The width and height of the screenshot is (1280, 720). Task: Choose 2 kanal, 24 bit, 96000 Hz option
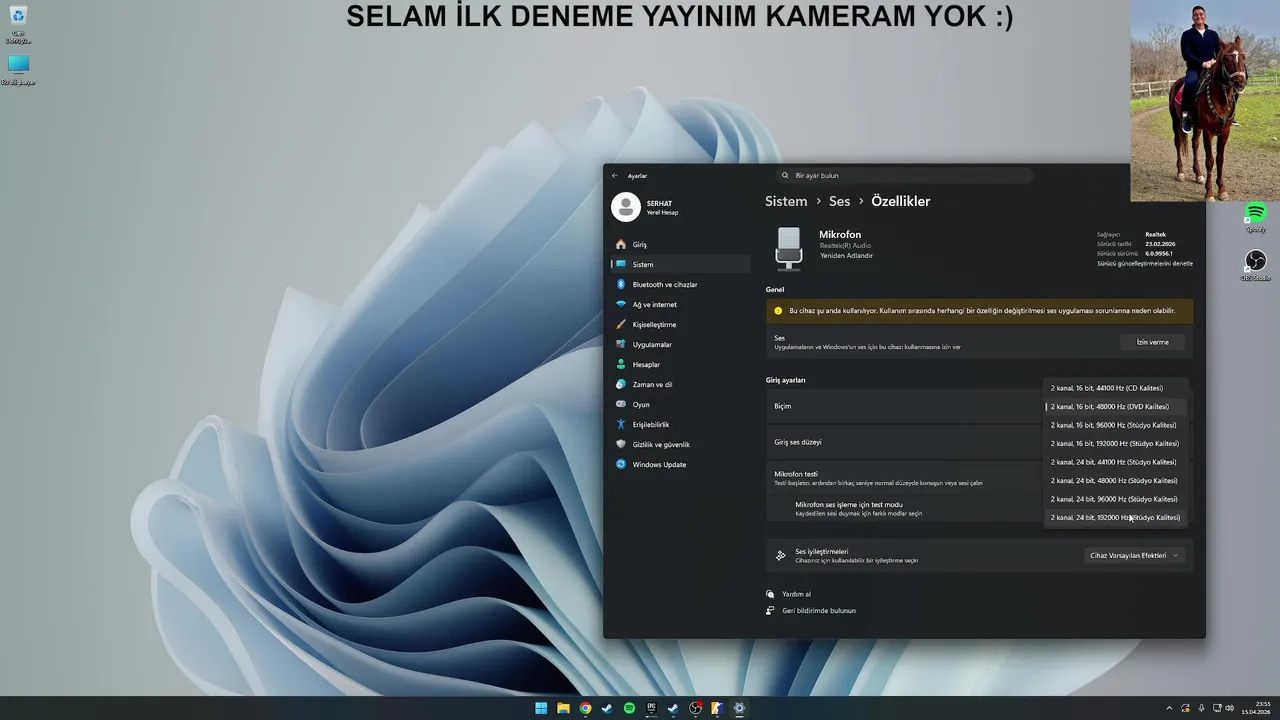[1115, 499]
